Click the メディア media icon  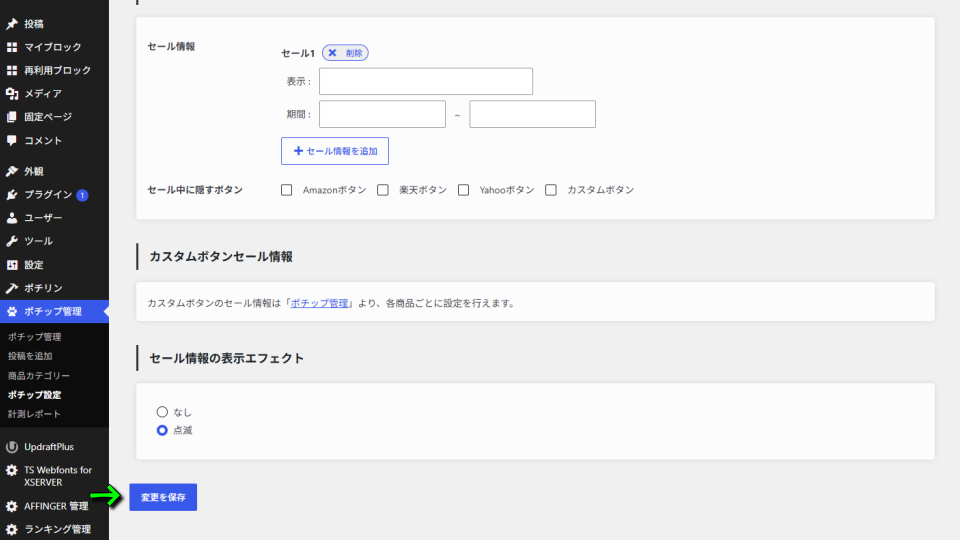point(12,94)
